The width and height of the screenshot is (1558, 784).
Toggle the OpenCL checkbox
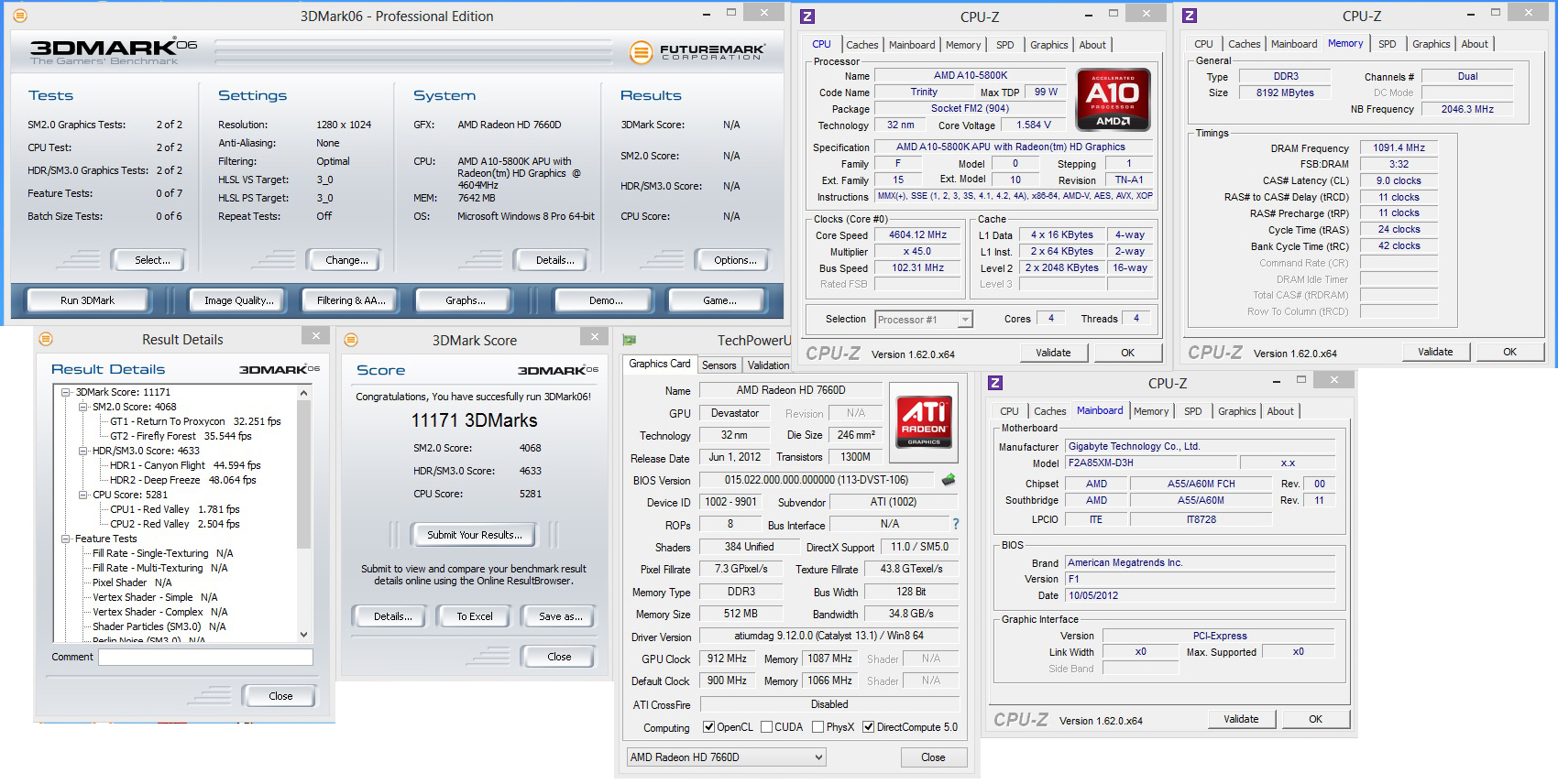click(x=708, y=727)
